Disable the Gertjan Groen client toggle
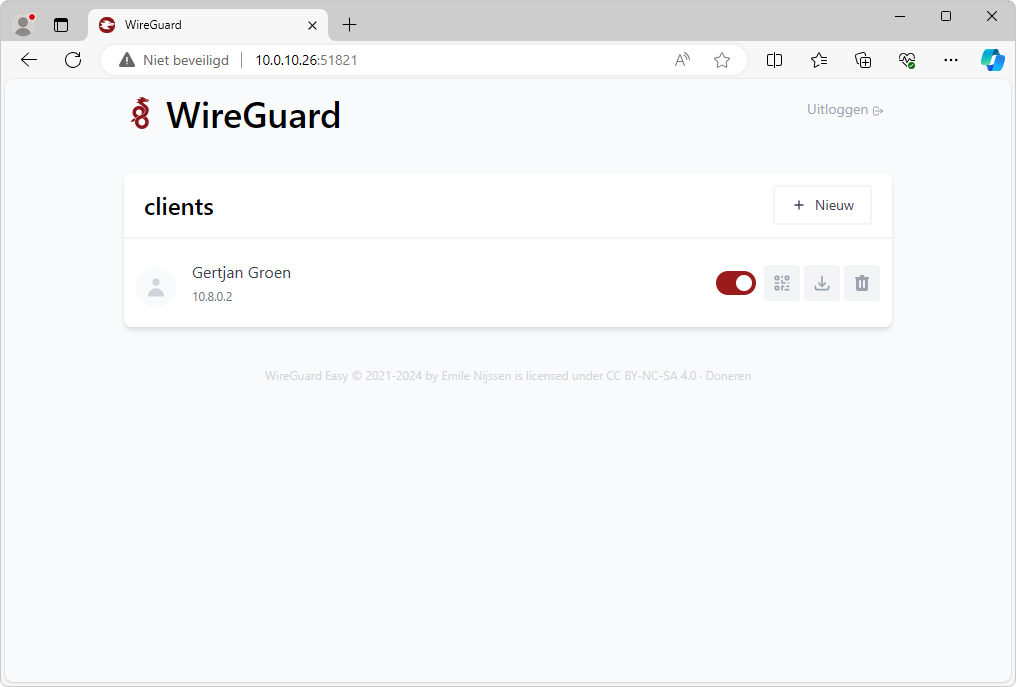Viewport: 1016px width, 687px height. pyautogui.click(x=736, y=283)
